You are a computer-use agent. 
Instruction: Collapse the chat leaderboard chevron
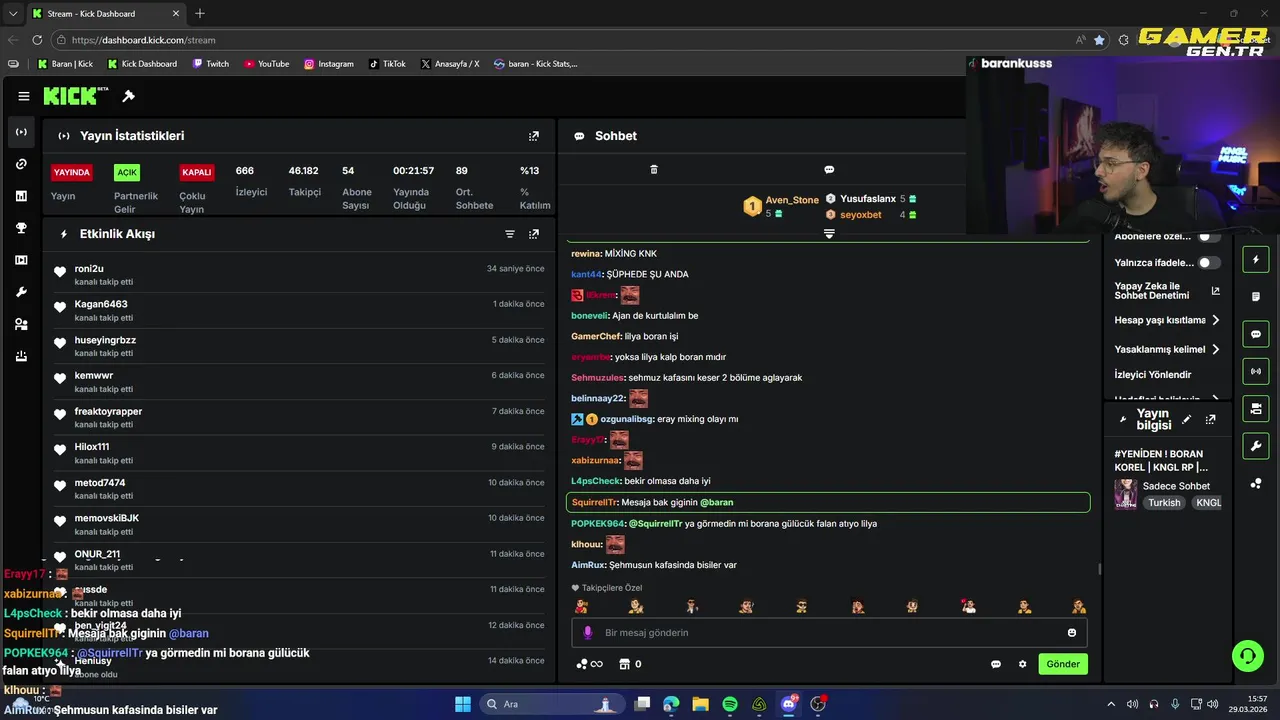click(x=829, y=234)
